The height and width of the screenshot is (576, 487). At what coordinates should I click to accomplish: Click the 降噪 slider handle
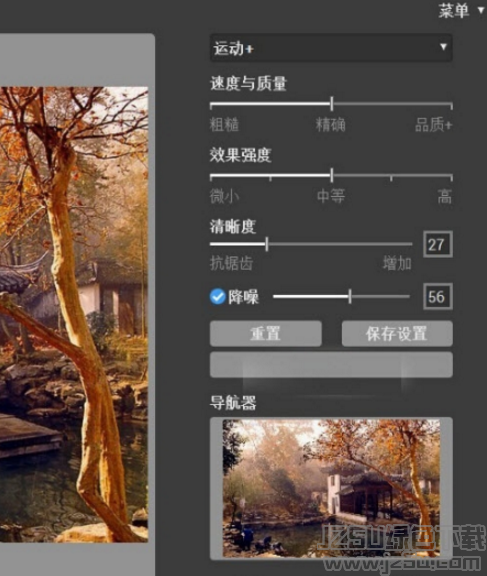coord(350,296)
